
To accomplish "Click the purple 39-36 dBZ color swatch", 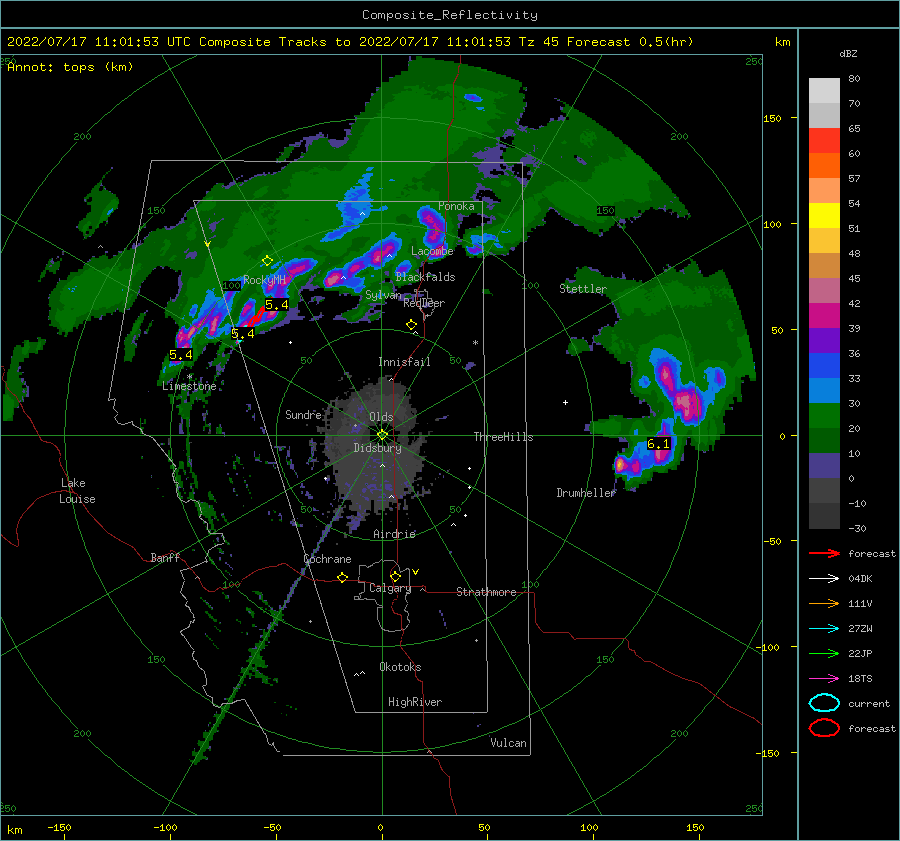I will pyautogui.click(x=824, y=341).
